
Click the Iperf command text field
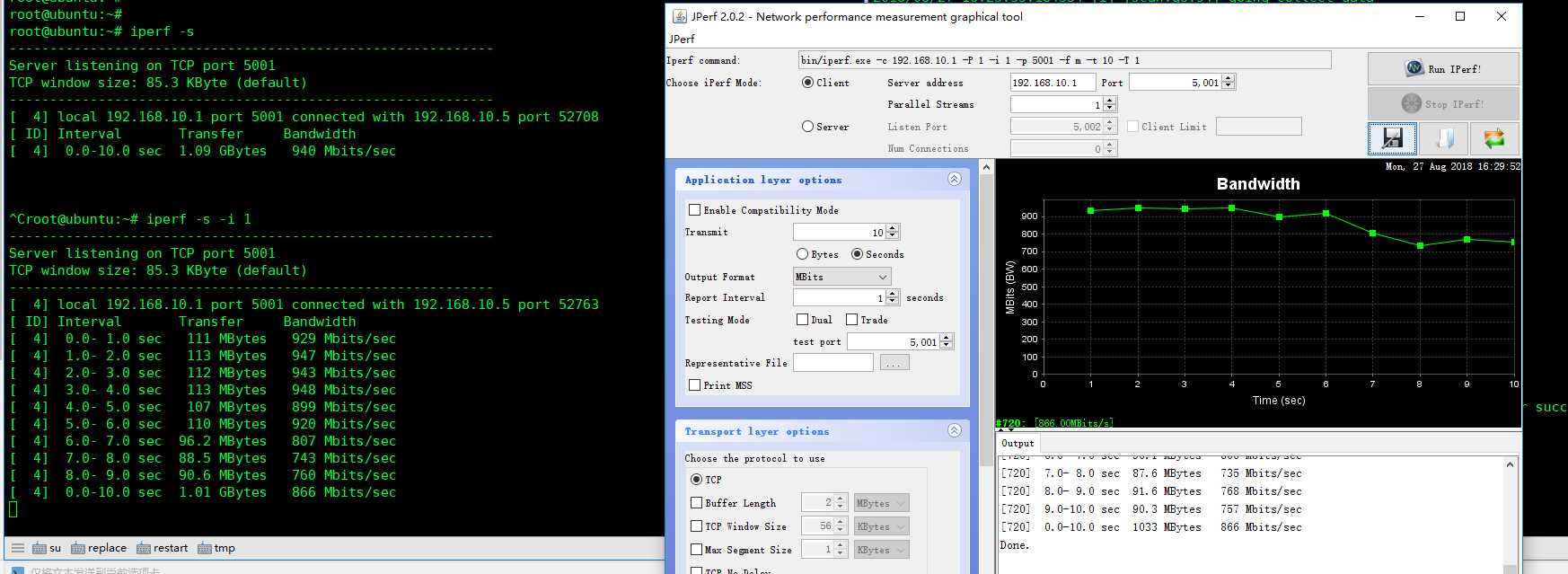point(1064,60)
